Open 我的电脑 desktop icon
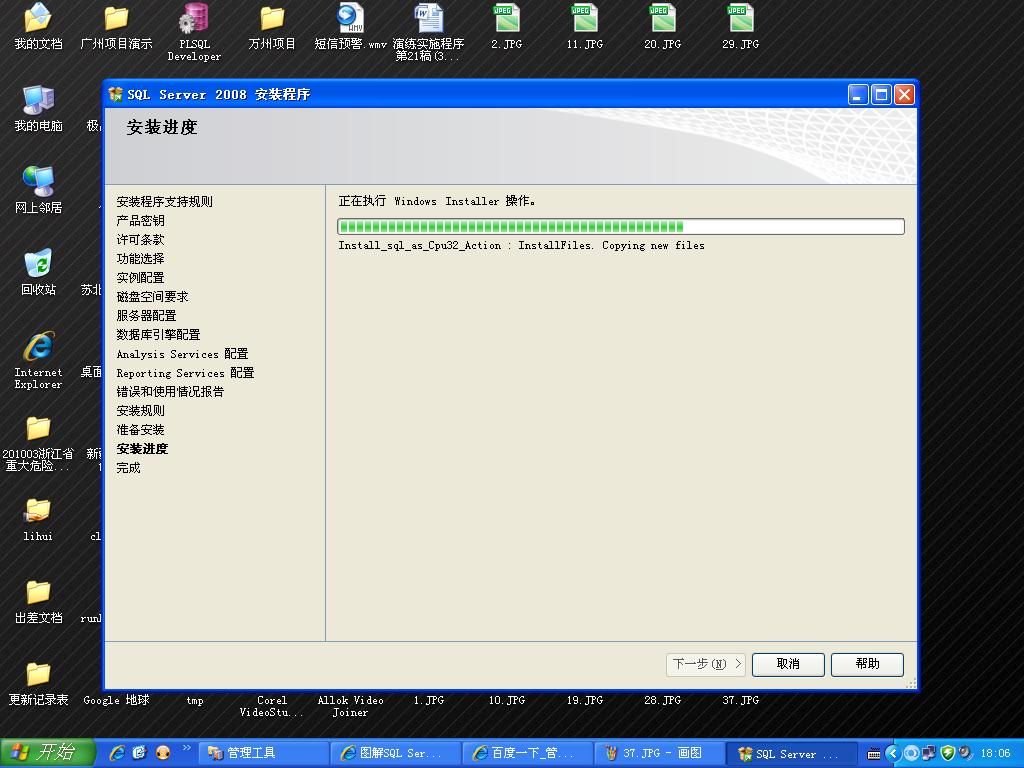Image resolution: width=1024 pixels, height=768 pixels. 38,101
